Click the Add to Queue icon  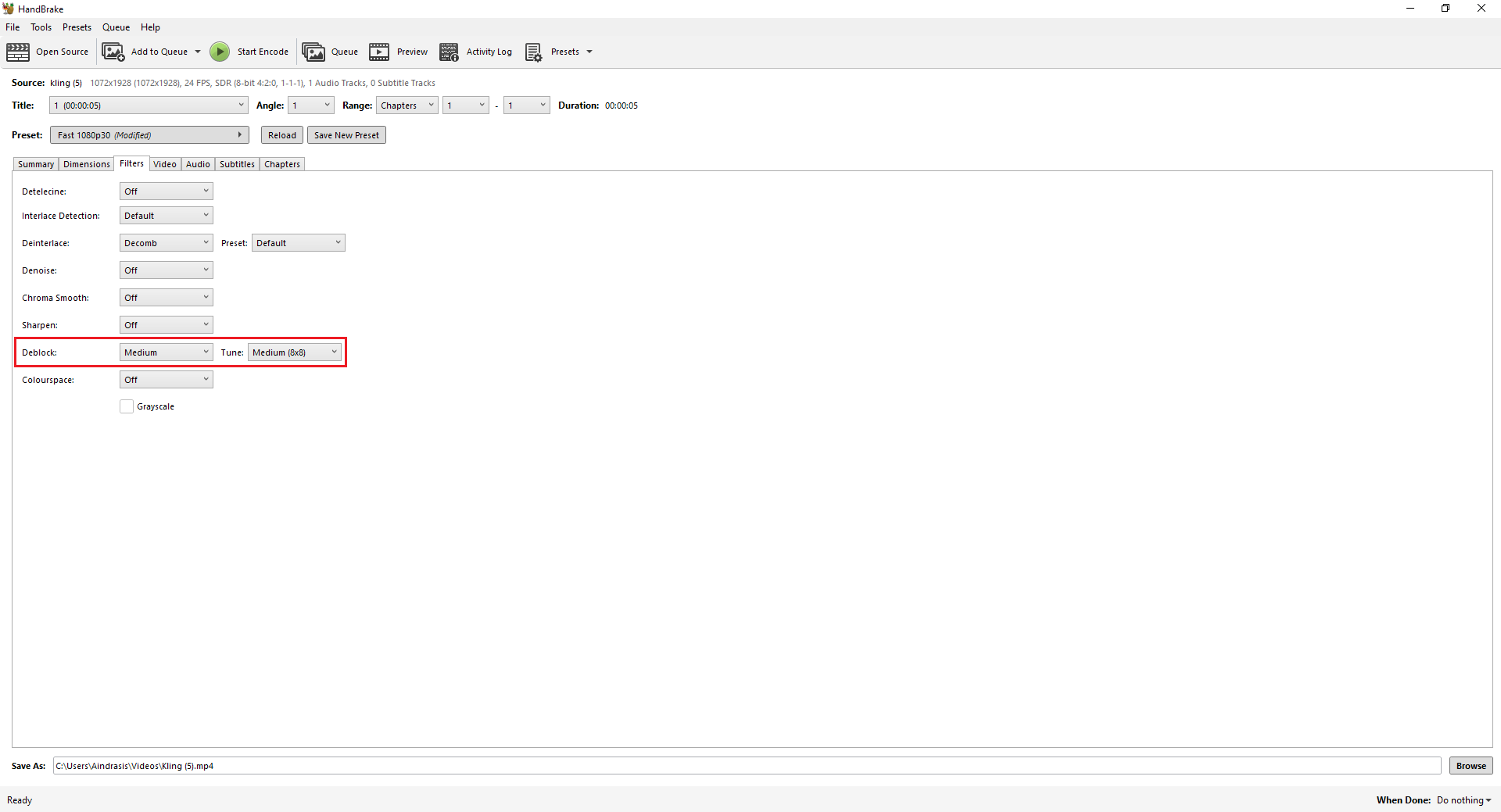coord(113,52)
